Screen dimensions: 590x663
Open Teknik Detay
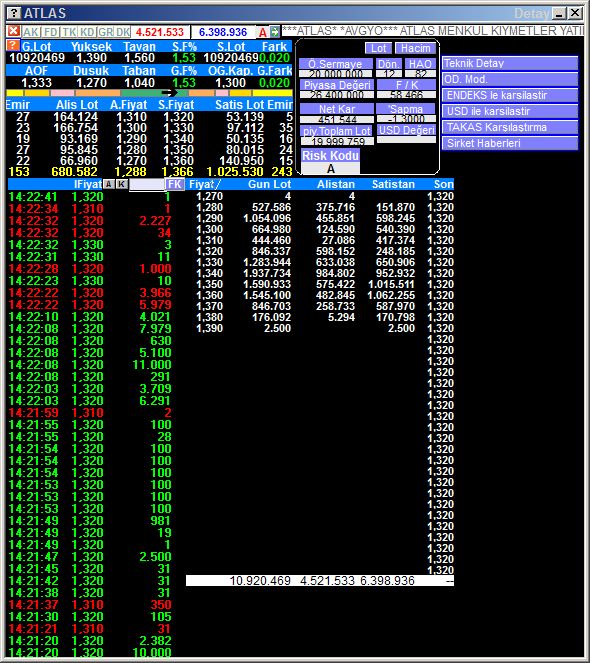(510, 63)
